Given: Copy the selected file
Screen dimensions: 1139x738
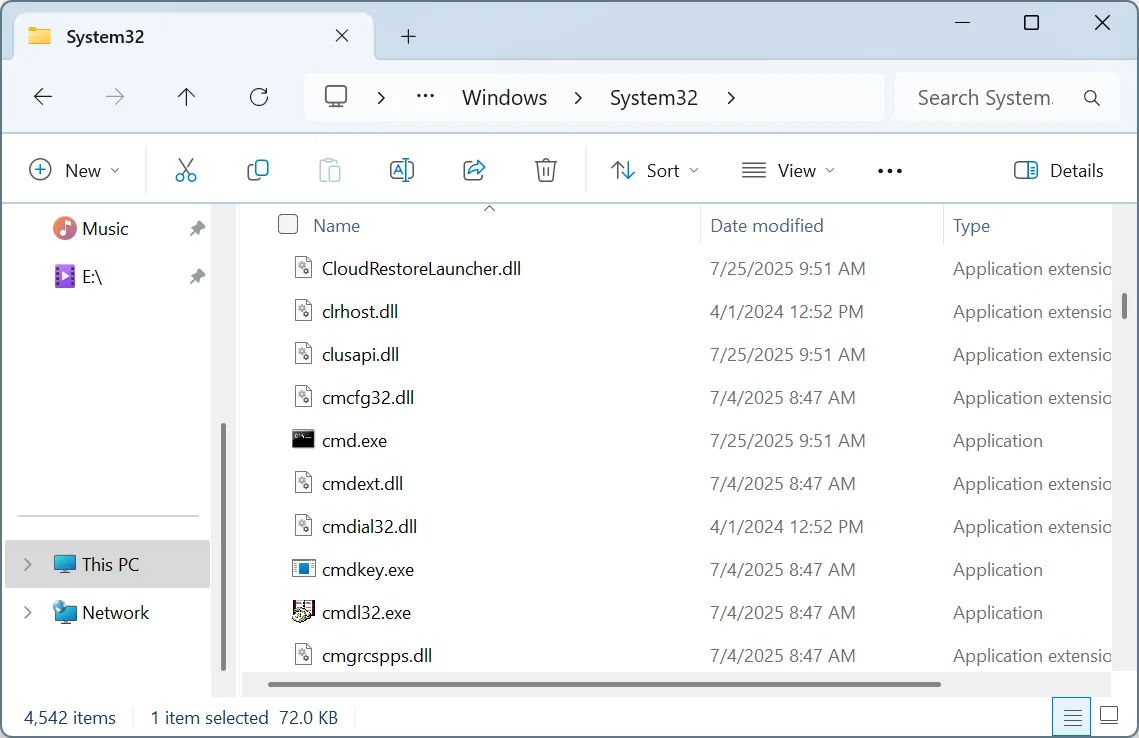Looking at the screenshot, I should (x=258, y=171).
